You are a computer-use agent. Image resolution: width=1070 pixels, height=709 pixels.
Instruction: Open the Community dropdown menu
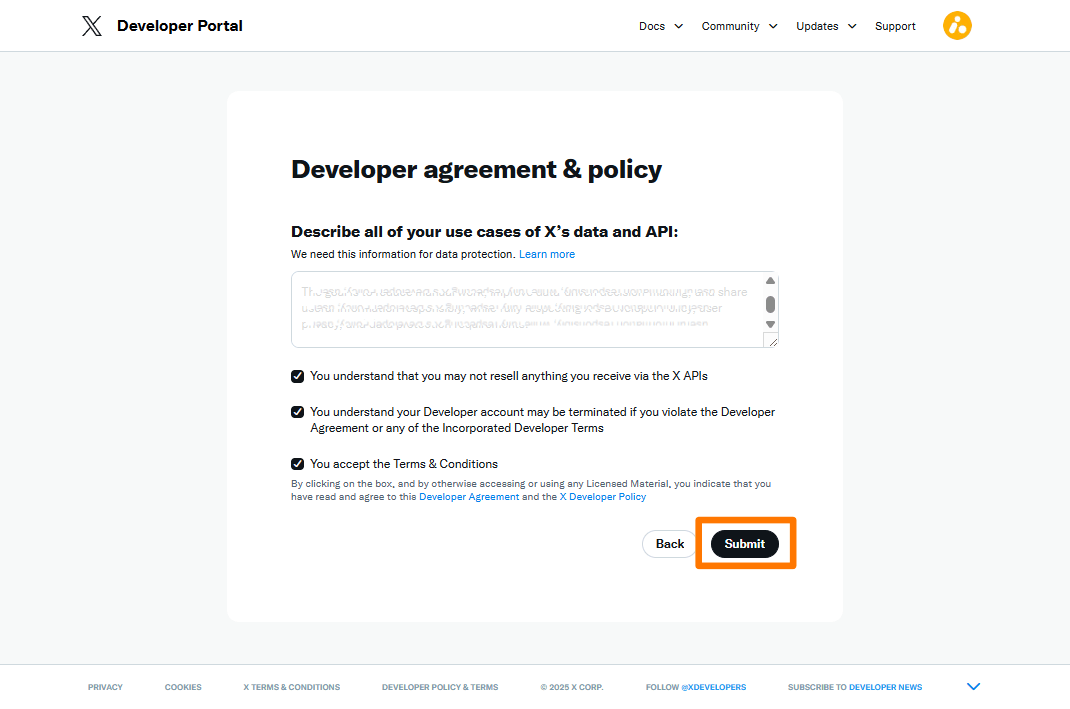[739, 26]
